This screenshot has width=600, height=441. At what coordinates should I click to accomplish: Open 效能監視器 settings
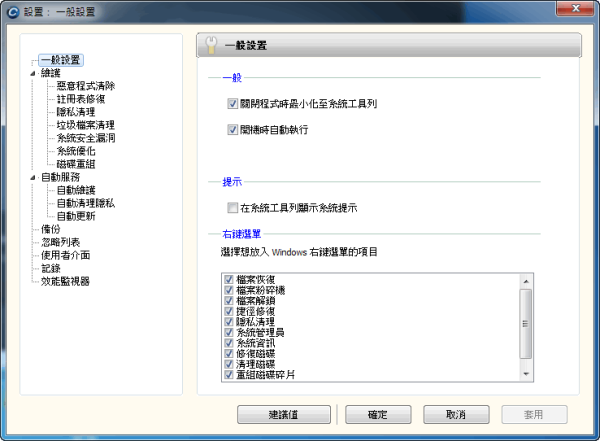pos(65,281)
